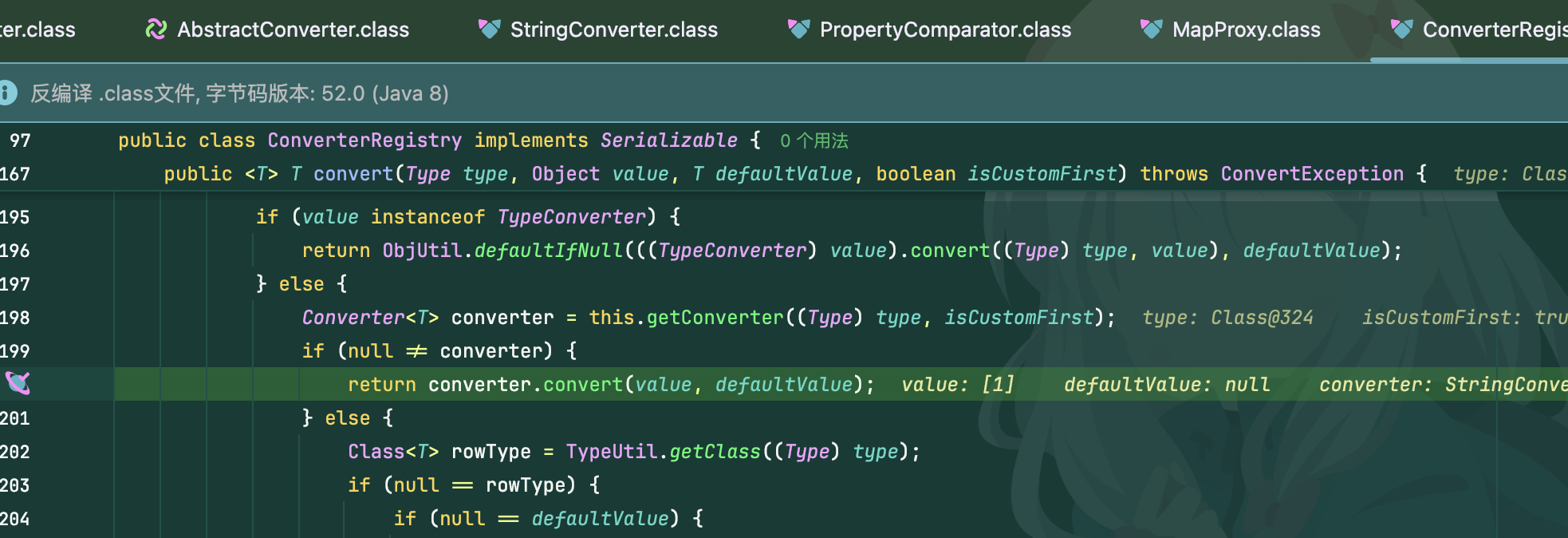The height and width of the screenshot is (538, 1568).
Task: Click the StringConverter.class file icon
Action: 489,30
